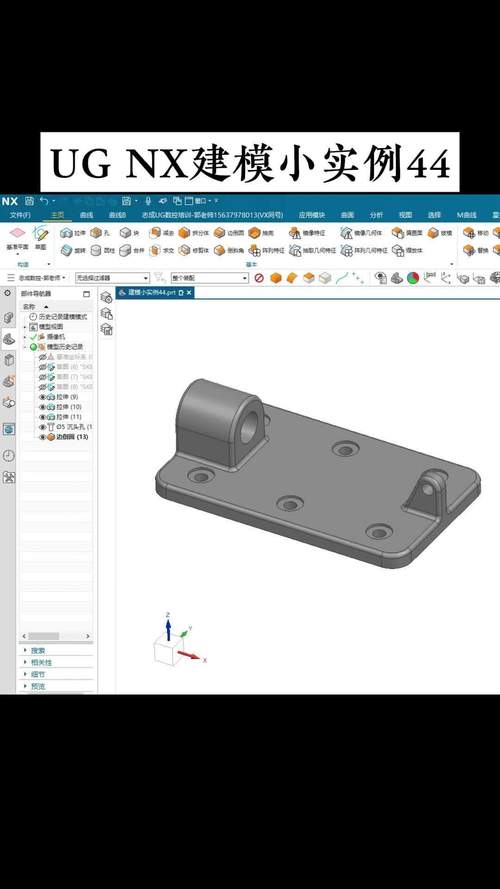Select the Extract Geometry (抽取几何特征) tool
500x889 pixels.
click(x=312, y=250)
